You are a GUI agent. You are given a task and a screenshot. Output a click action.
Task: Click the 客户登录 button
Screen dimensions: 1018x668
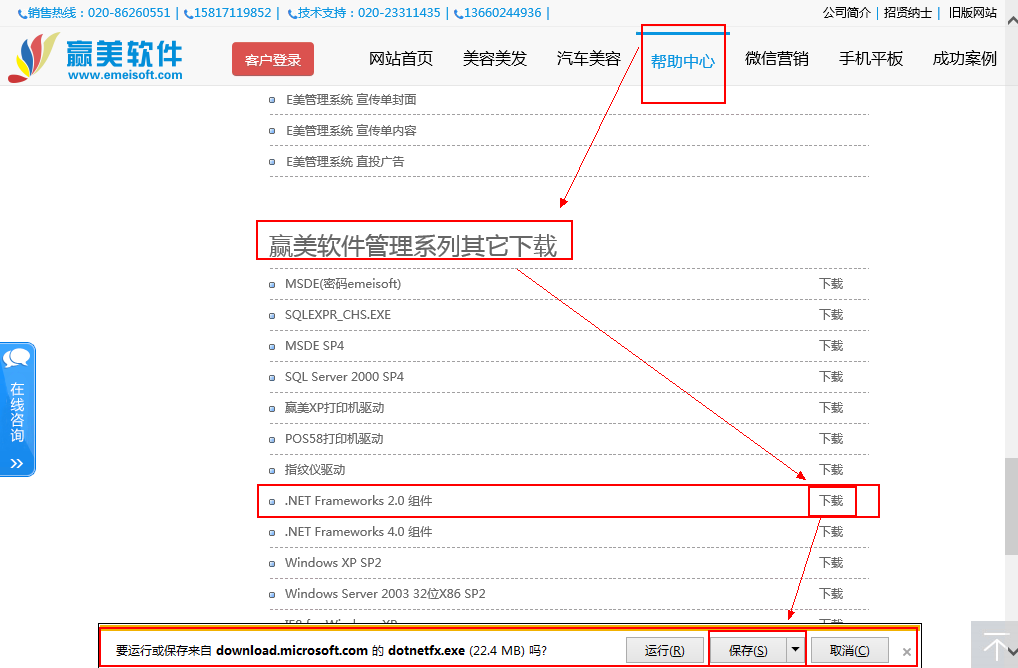point(273,60)
